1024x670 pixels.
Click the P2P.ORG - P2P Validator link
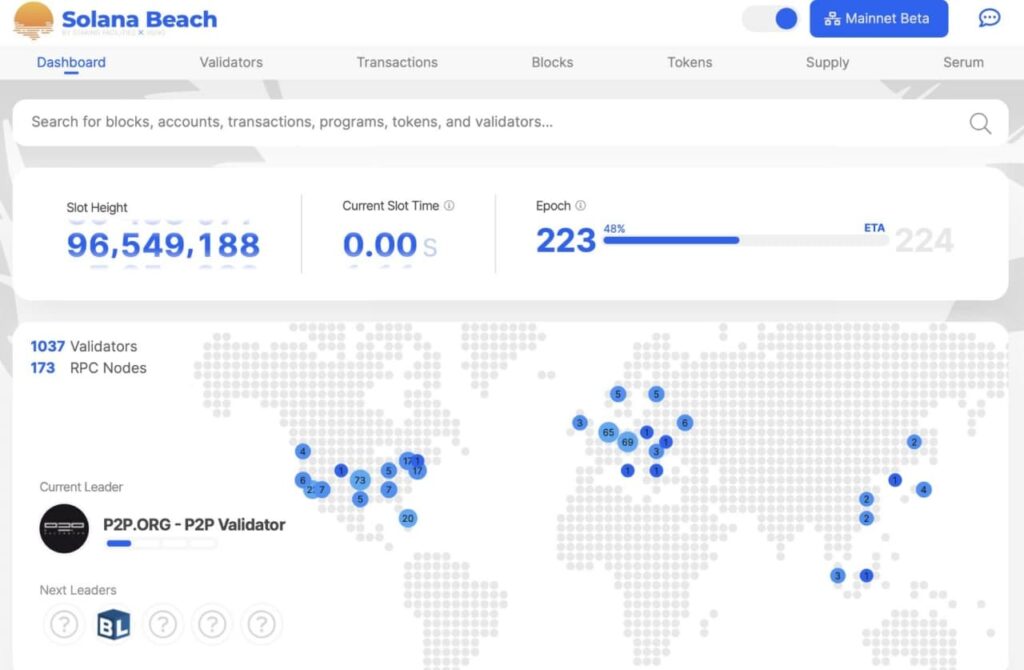(x=194, y=524)
